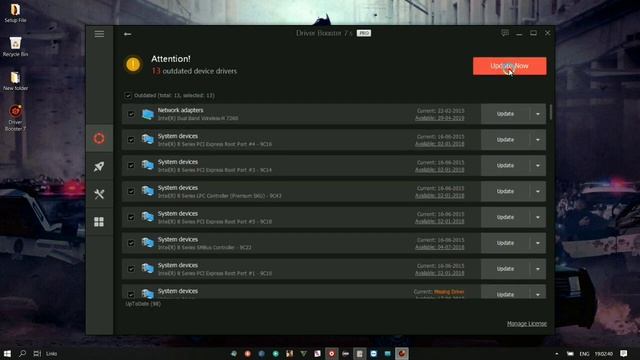
Task: Open Available date link for SMBus Controller
Action: click(x=440, y=247)
